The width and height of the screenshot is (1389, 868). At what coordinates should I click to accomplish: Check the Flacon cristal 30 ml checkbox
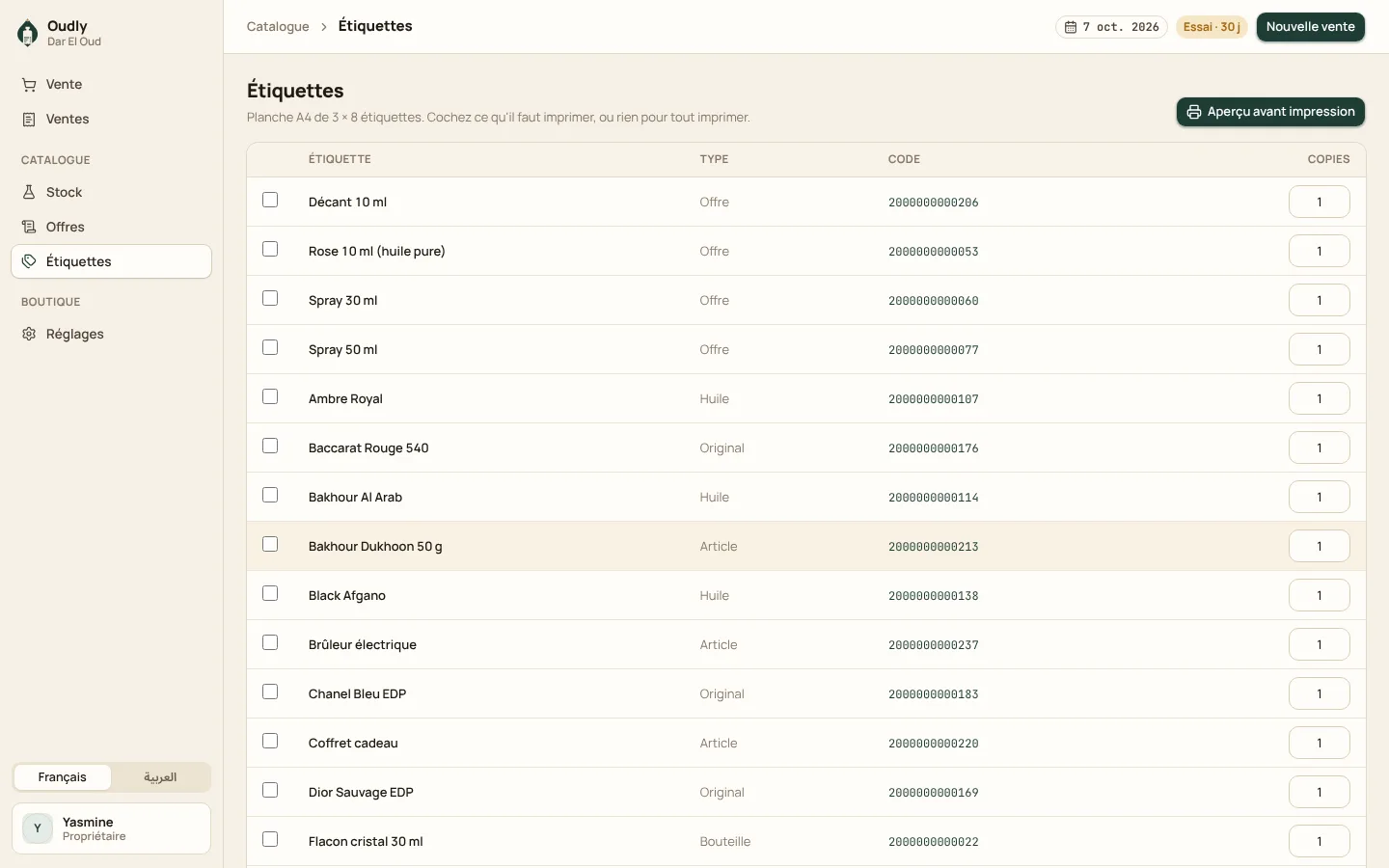pos(270,839)
